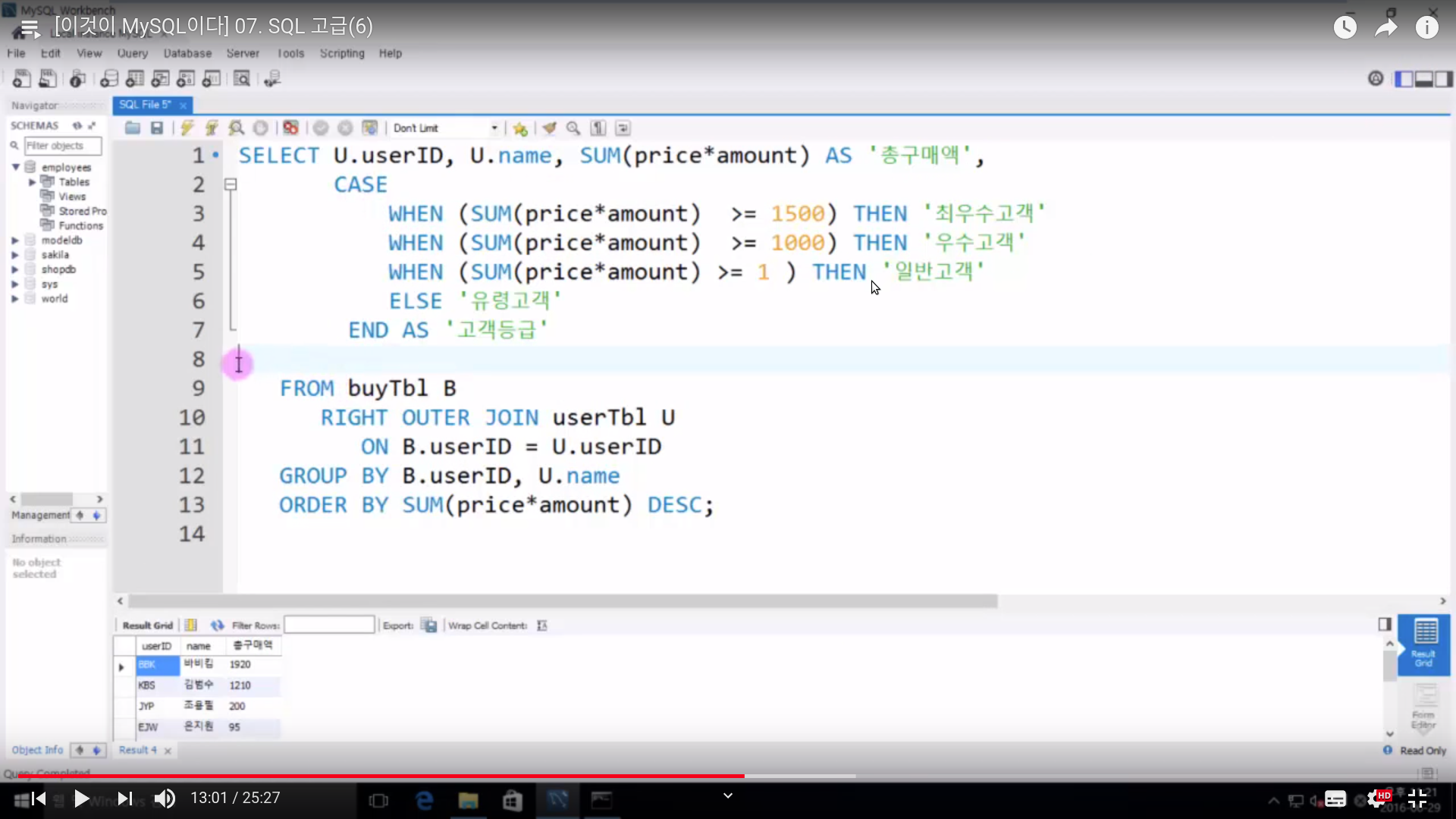Viewport: 1456px width, 819px height.
Task: Create a new SQL tab from main toolbar
Action: [22, 78]
